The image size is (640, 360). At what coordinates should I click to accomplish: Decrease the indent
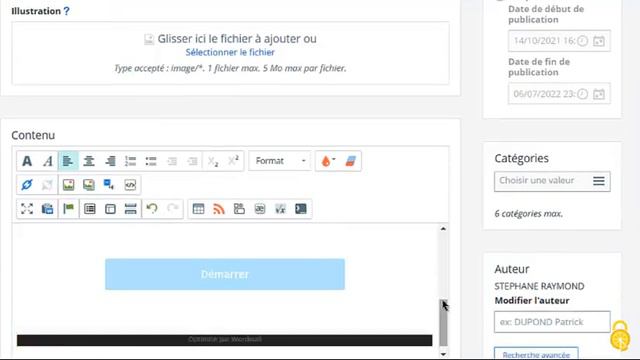click(172, 161)
